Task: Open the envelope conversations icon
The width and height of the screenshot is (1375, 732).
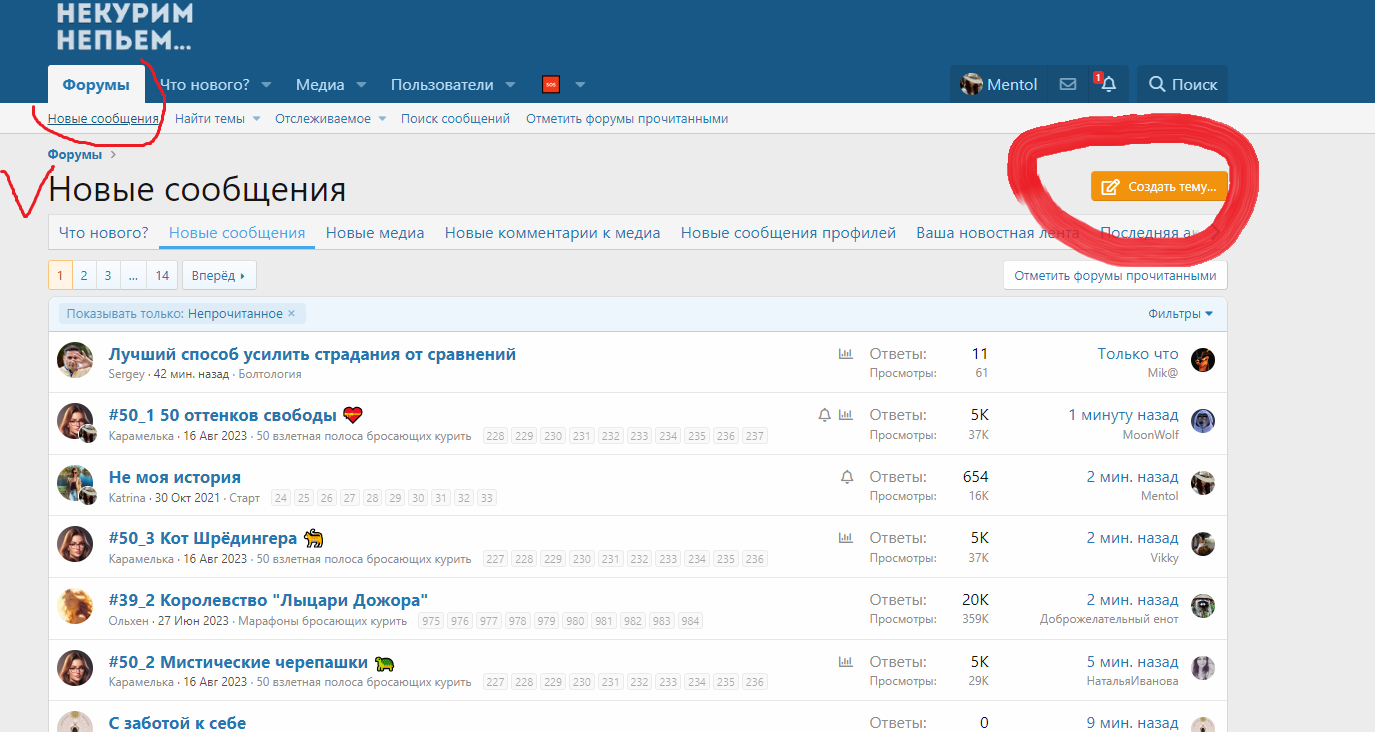Action: point(1068,85)
